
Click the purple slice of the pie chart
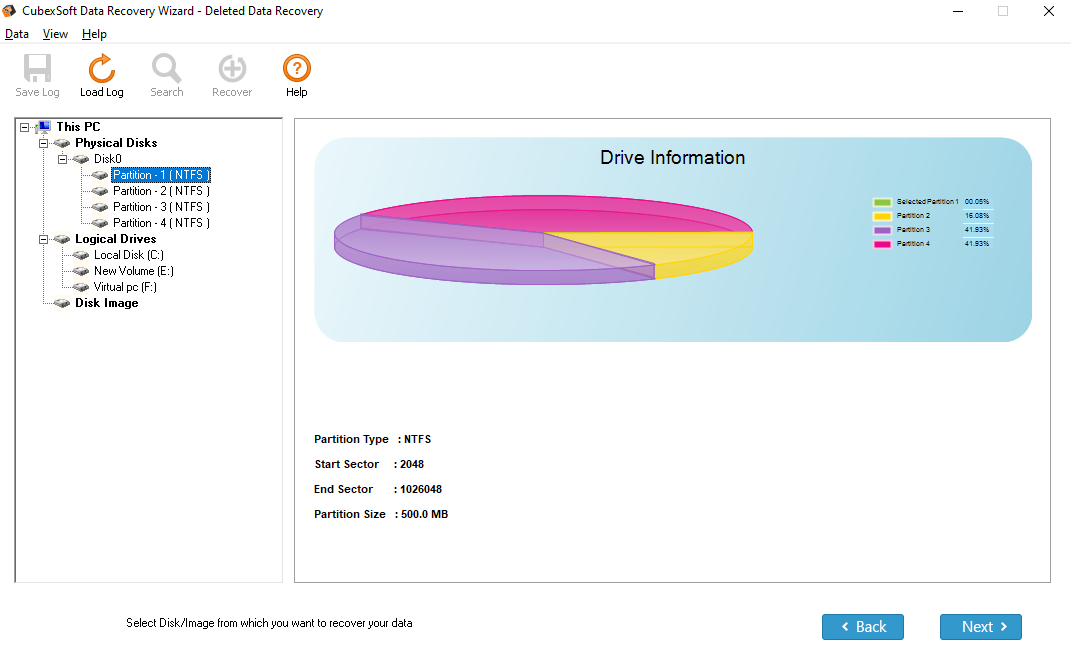[450, 250]
